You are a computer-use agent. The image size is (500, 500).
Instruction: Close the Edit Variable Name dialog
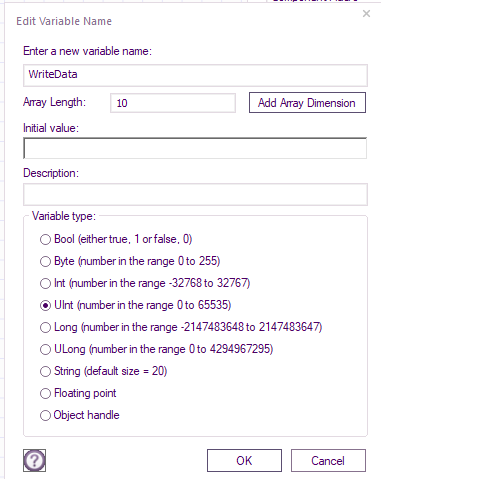366,14
